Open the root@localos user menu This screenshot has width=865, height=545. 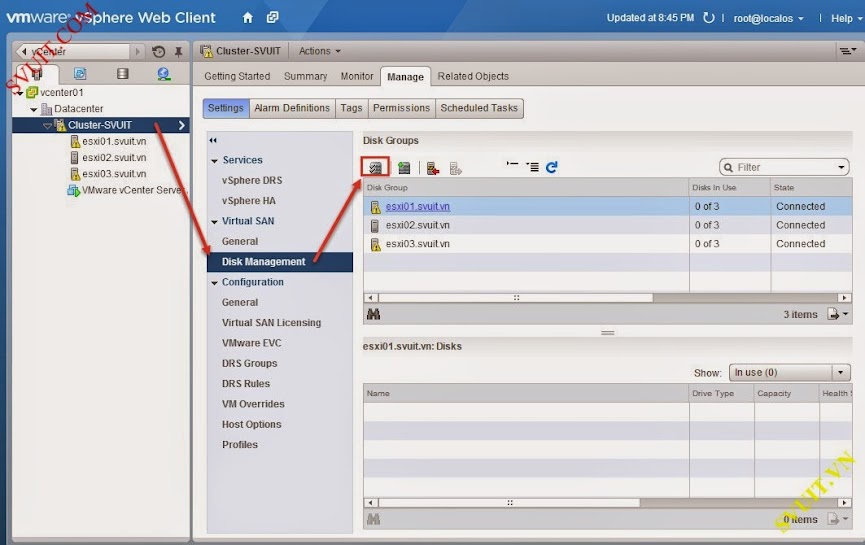point(768,18)
